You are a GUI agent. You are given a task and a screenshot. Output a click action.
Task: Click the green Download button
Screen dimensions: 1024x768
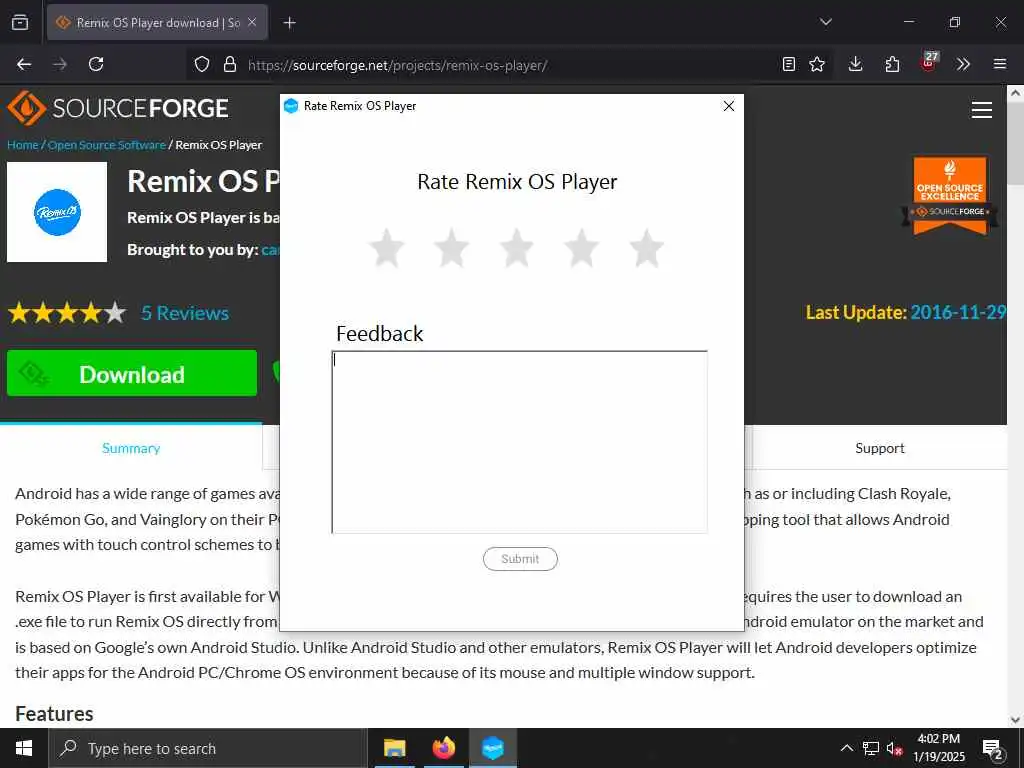coord(132,374)
